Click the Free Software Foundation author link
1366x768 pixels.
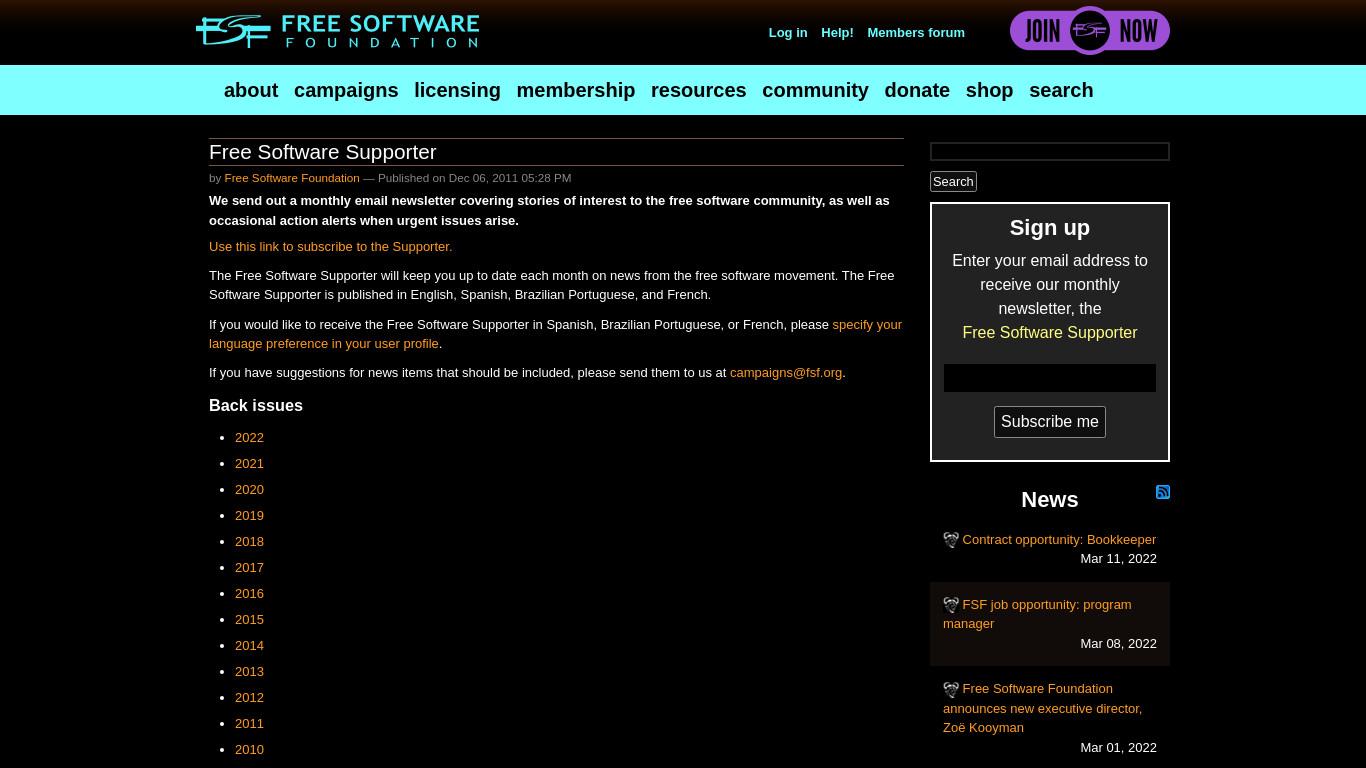coord(292,178)
